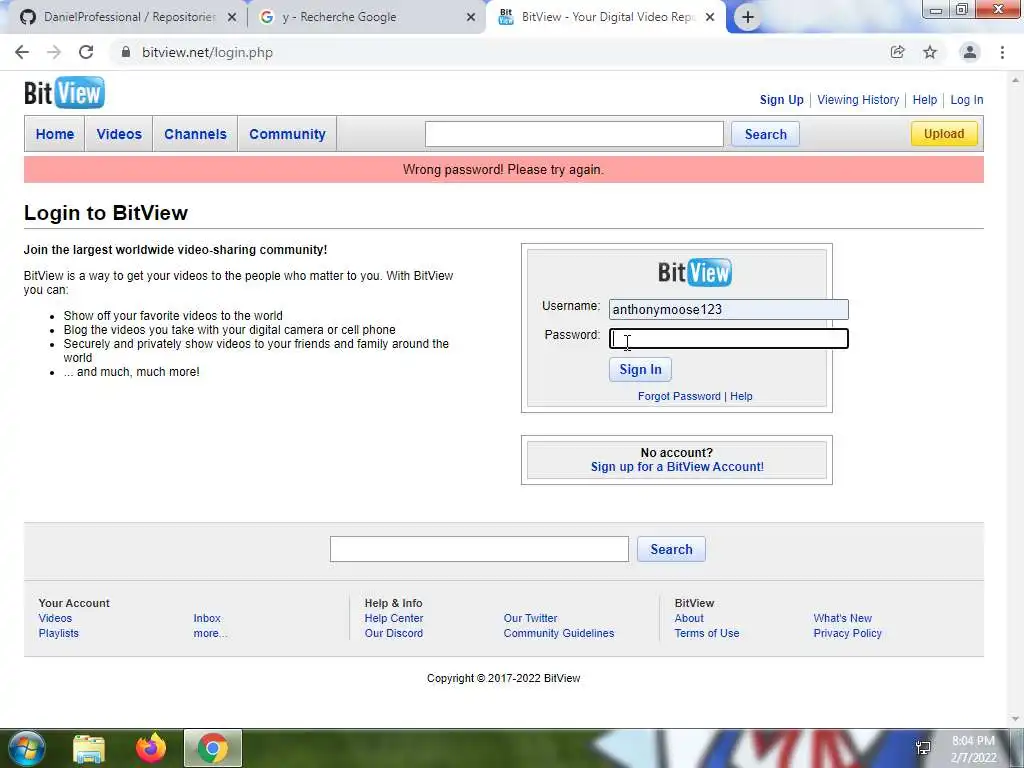Click Help link beside Forgot Password

click(x=741, y=396)
